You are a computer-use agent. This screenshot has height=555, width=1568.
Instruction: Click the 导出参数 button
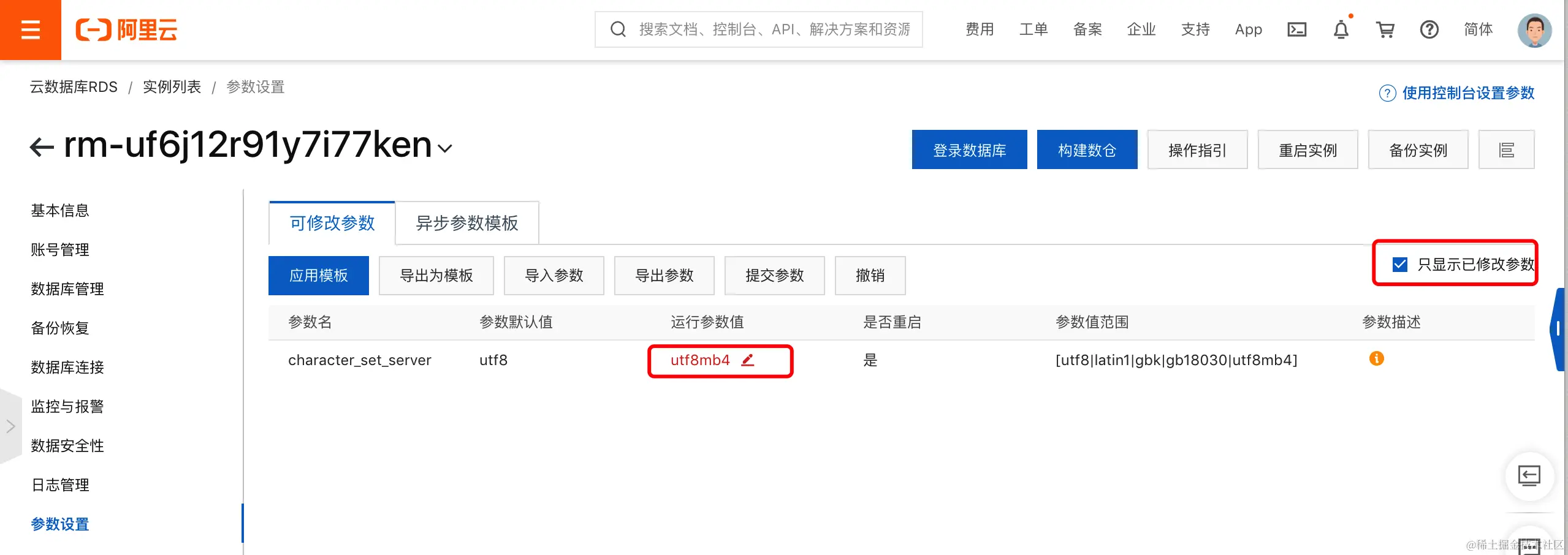664,276
